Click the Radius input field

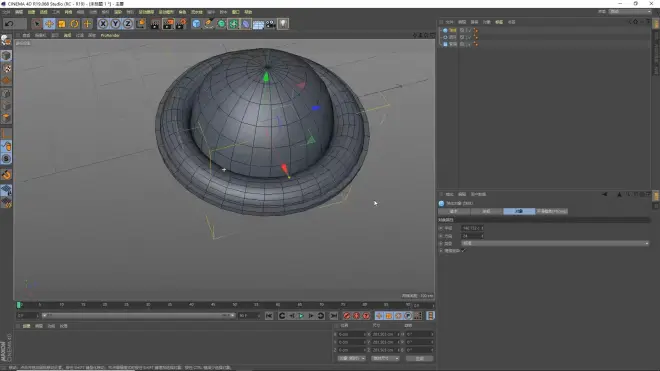(471, 228)
